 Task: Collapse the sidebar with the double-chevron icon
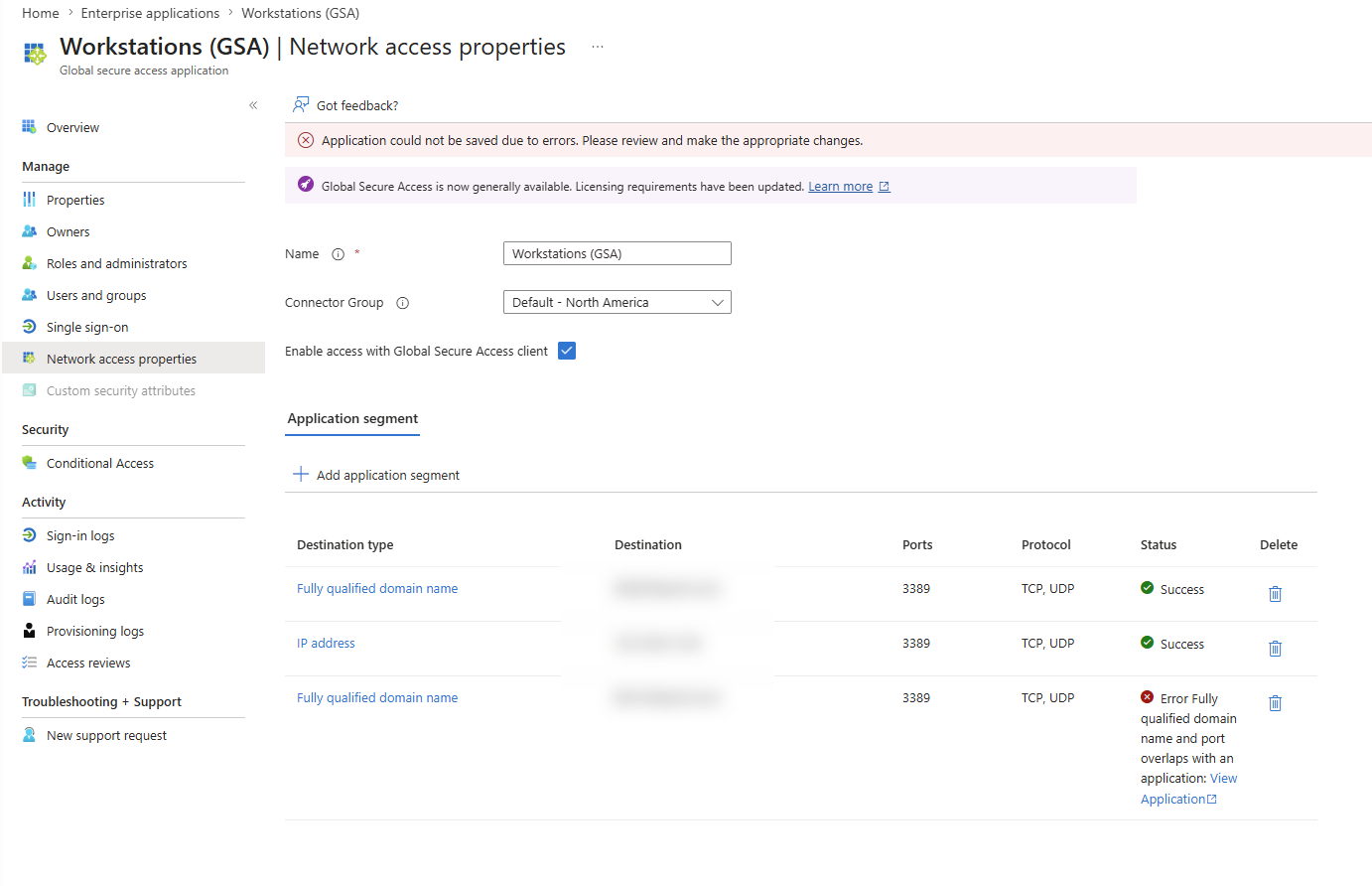[x=253, y=105]
